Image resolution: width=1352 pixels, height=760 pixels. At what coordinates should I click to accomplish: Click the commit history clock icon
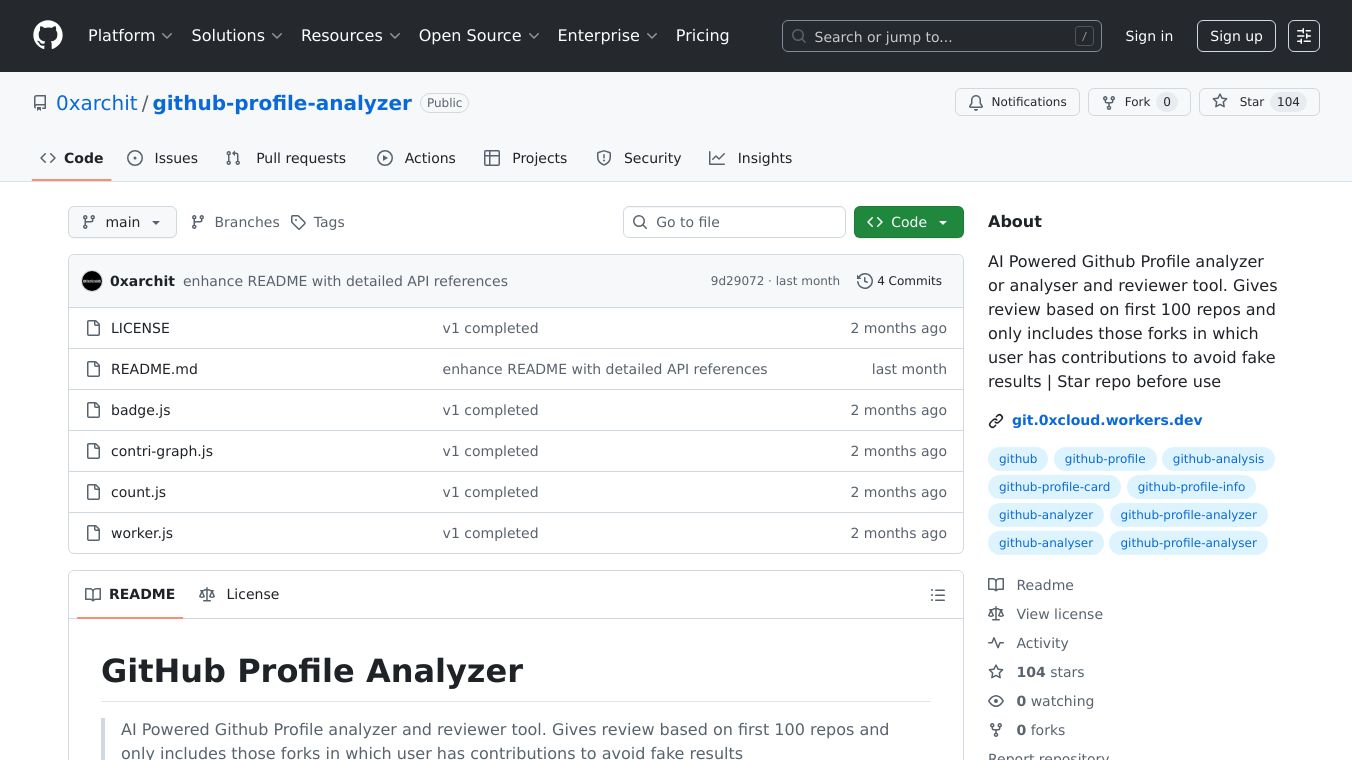pos(864,281)
